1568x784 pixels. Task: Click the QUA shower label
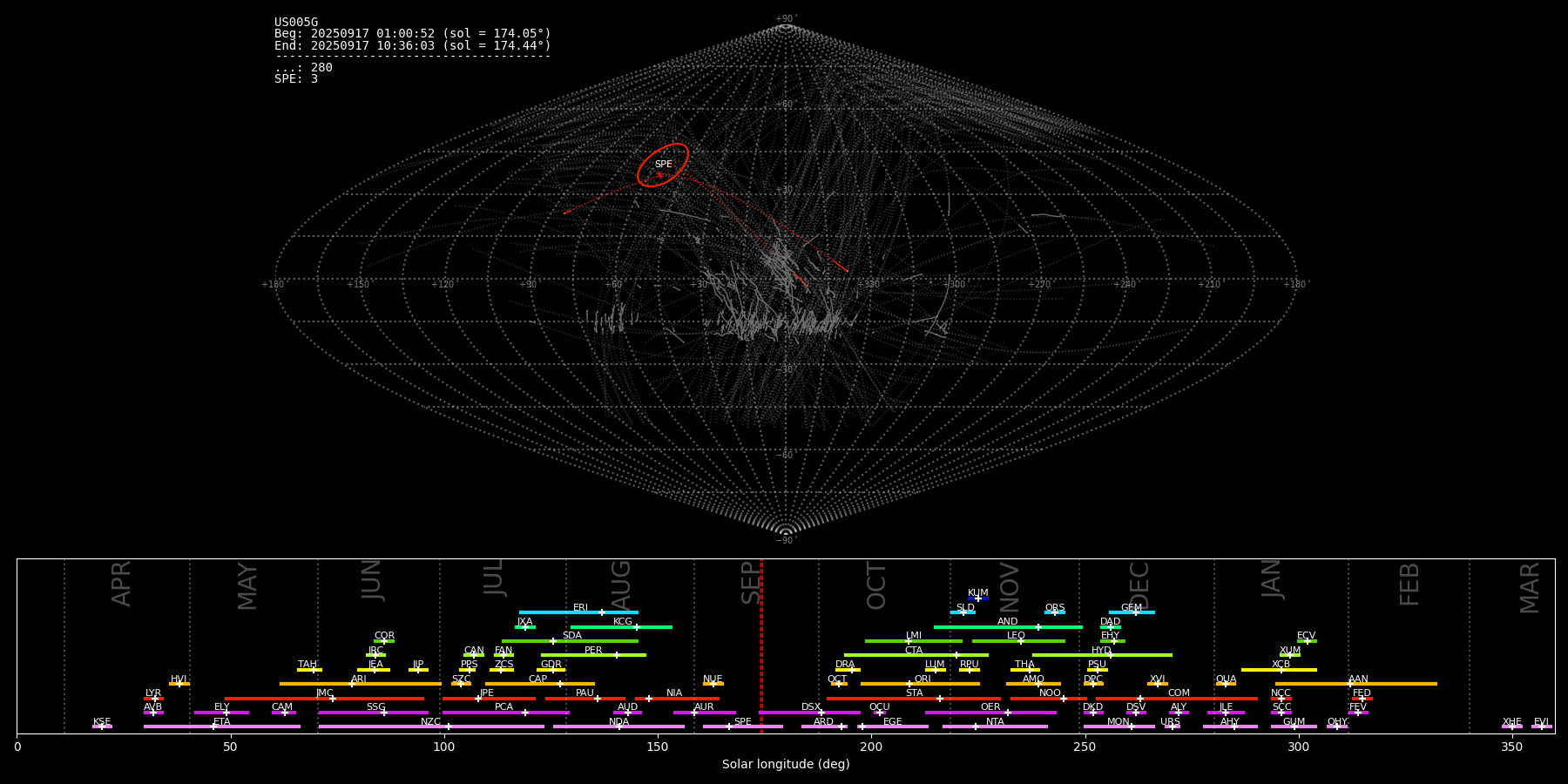point(1227,679)
